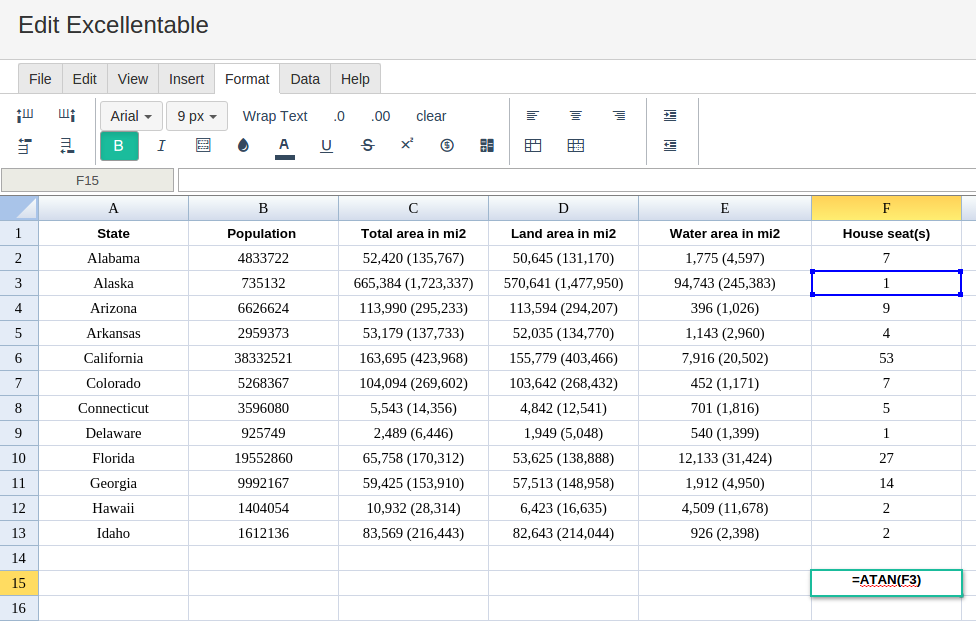Click the font text color icon
The width and height of the screenshot is (976, 621).
[285, 146]
